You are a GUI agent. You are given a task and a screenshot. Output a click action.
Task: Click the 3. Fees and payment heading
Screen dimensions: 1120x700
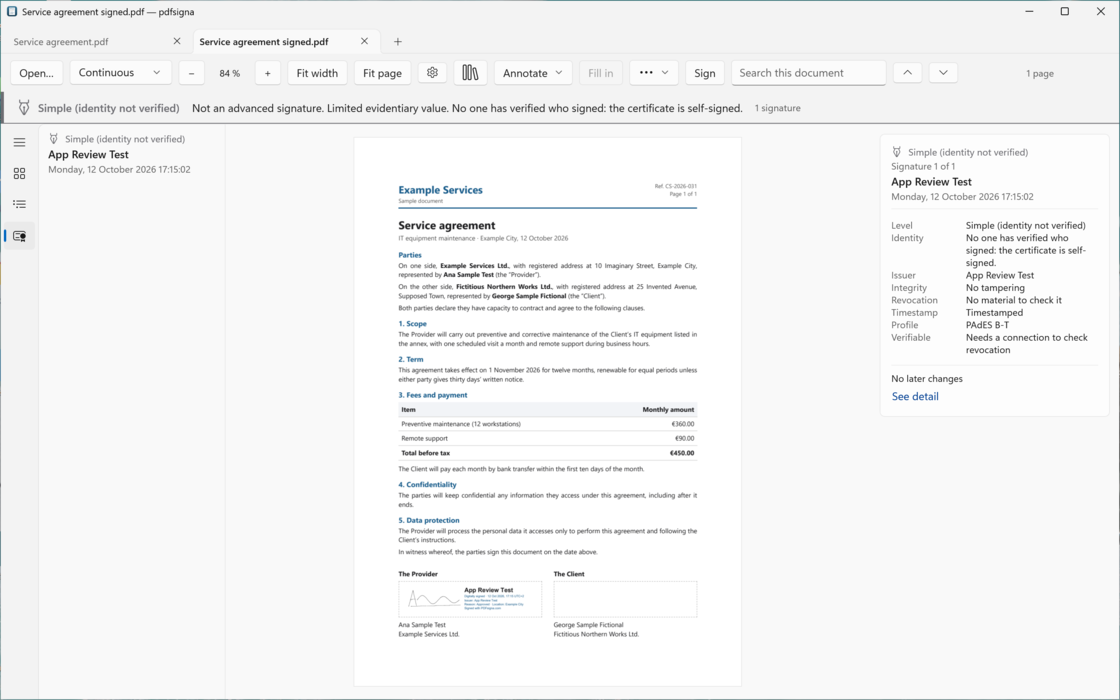pos(433,395)
